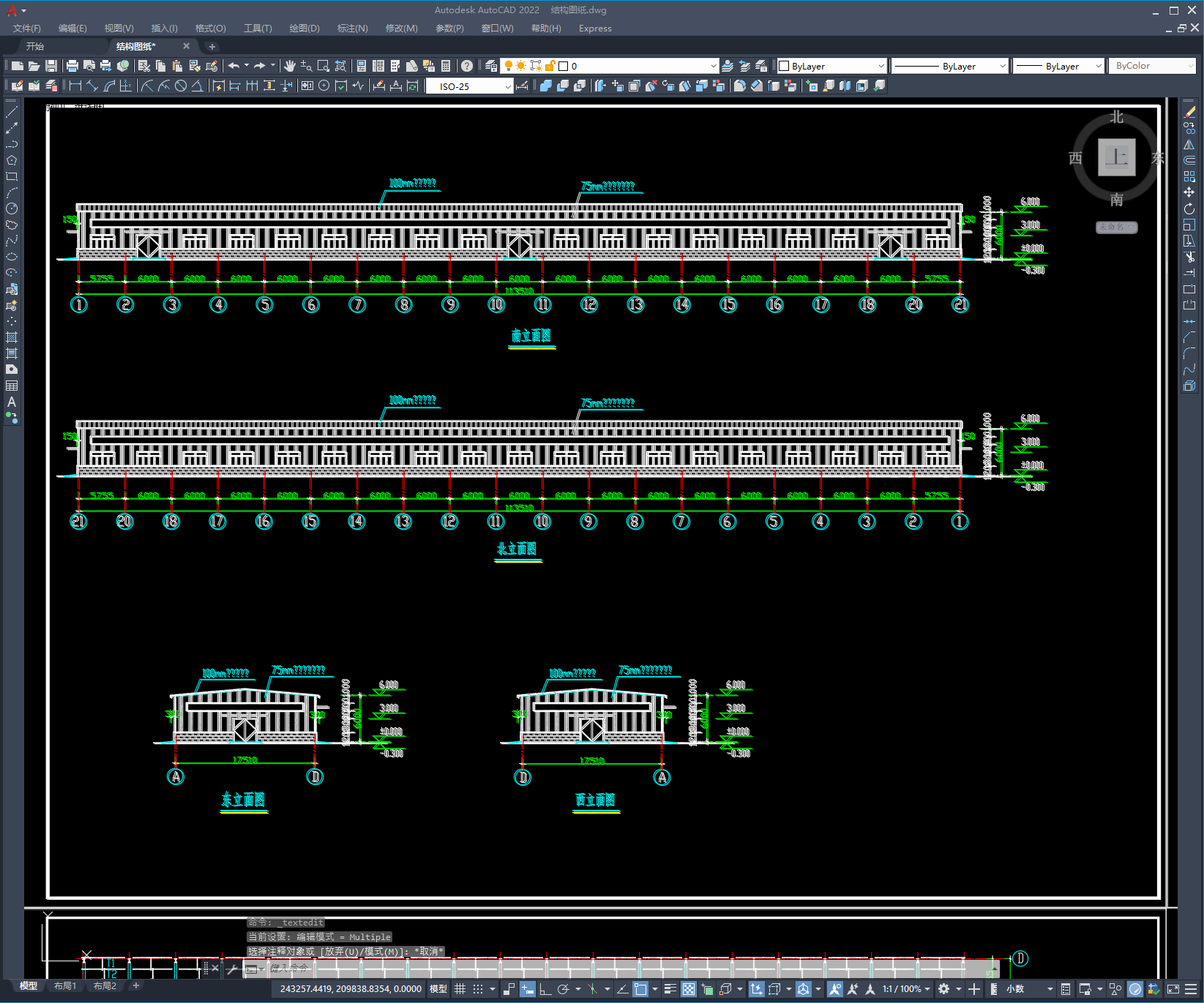1204x1003 pixels.
Task: Select the Line tool in the left toolbar
Action: (x=12, y=112)
